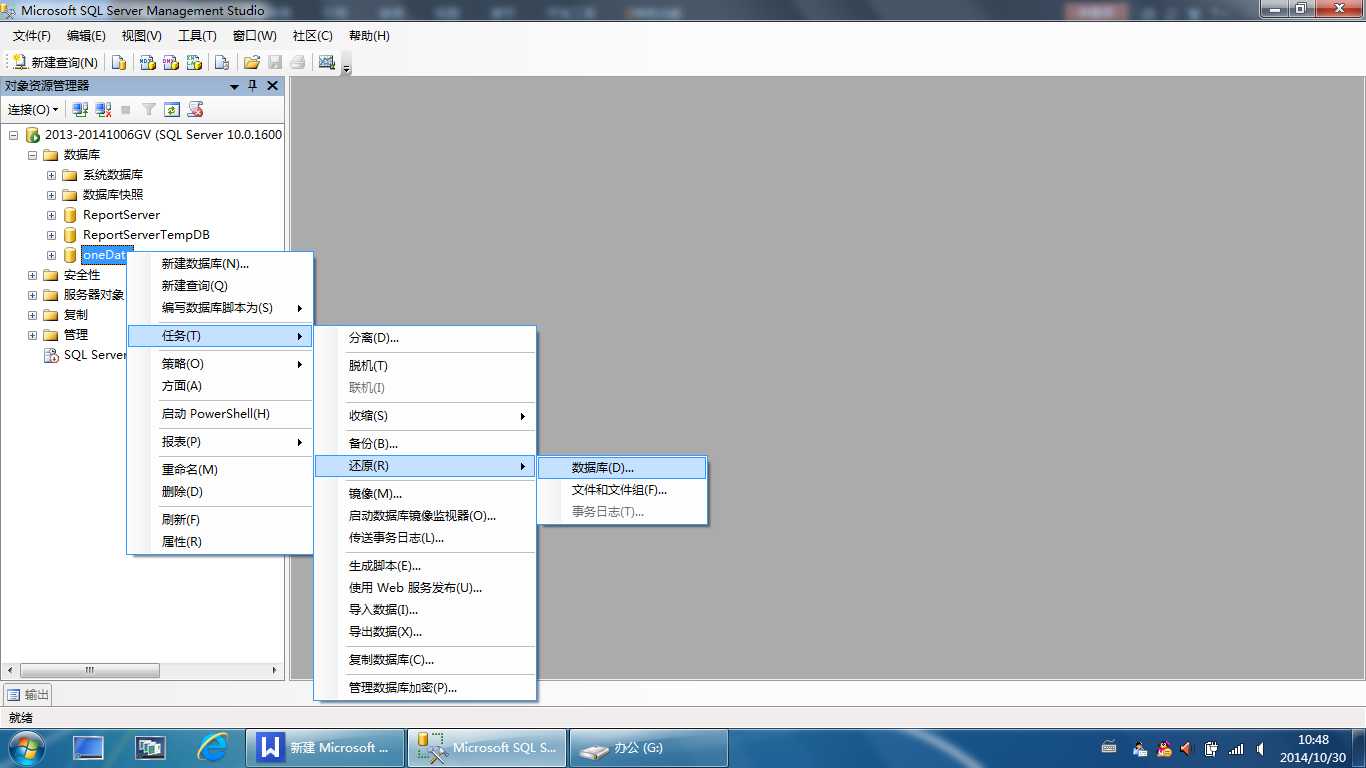Open the 窗口(W) menu
The height and width of the screenshot is (768, 1366).
pos(254,35)
